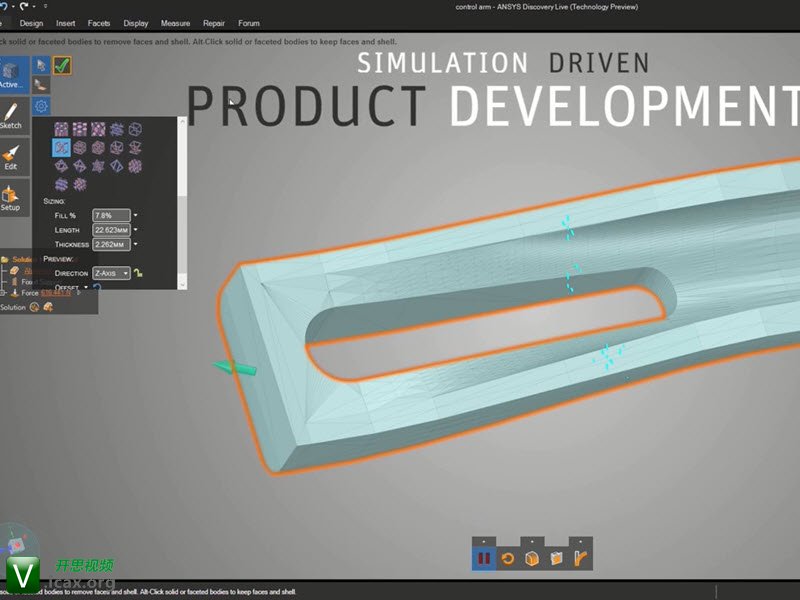800x600 pixels.
Task: Open the Repair tab
Action: point(214,23)
